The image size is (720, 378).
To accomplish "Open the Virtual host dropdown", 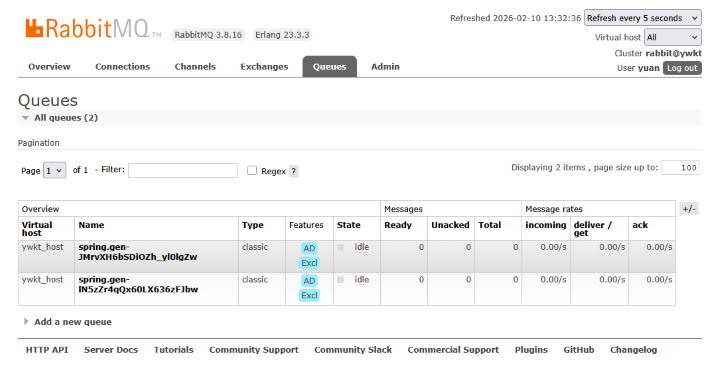I will 673,37.
